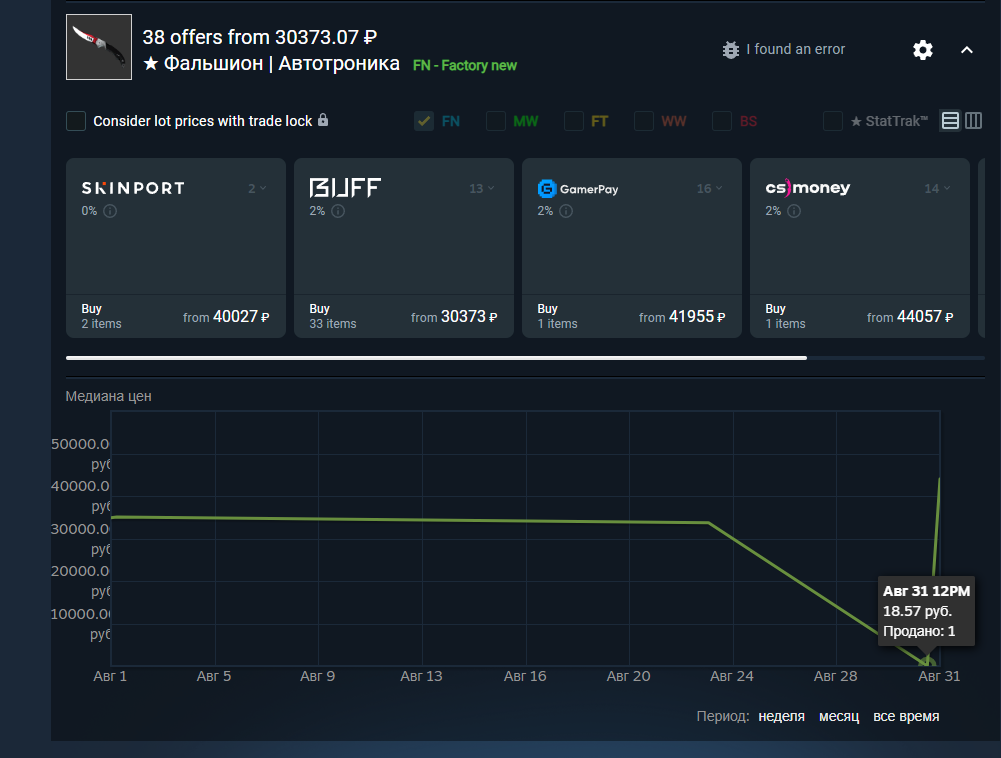Image resolution: width=1001 pixels, height=758 pixels.
Task: Click the Авг 13 axis label
Action: click(x=421, y=676)
